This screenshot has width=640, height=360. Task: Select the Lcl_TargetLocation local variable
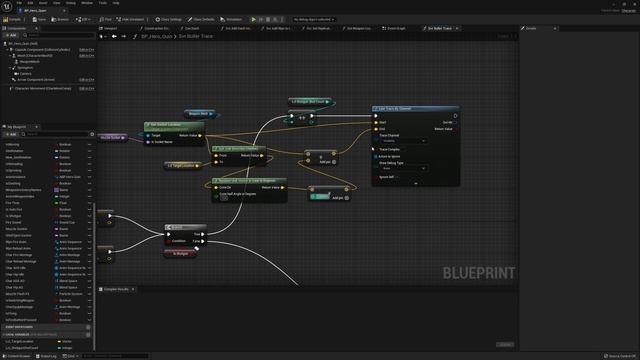tap(19, 341)
